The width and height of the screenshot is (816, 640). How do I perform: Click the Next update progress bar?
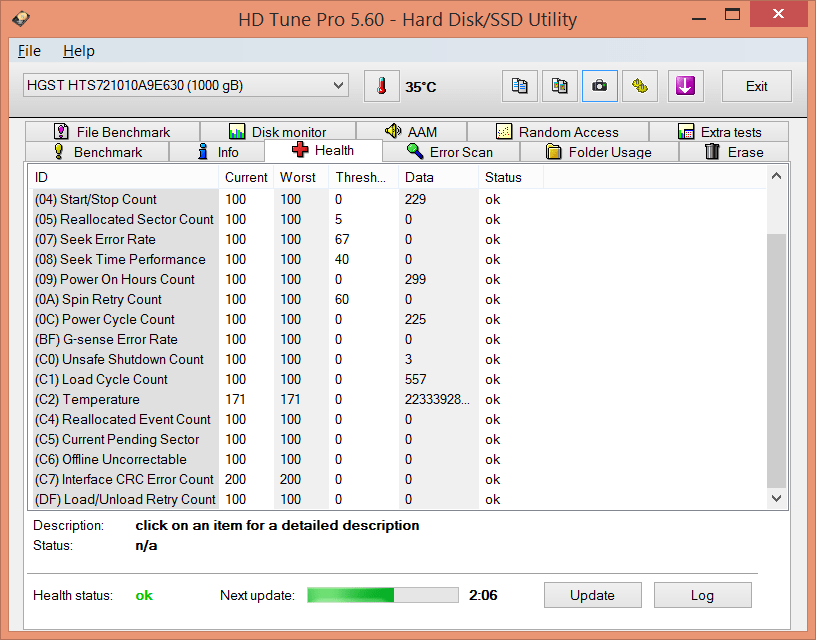[383, 595]
